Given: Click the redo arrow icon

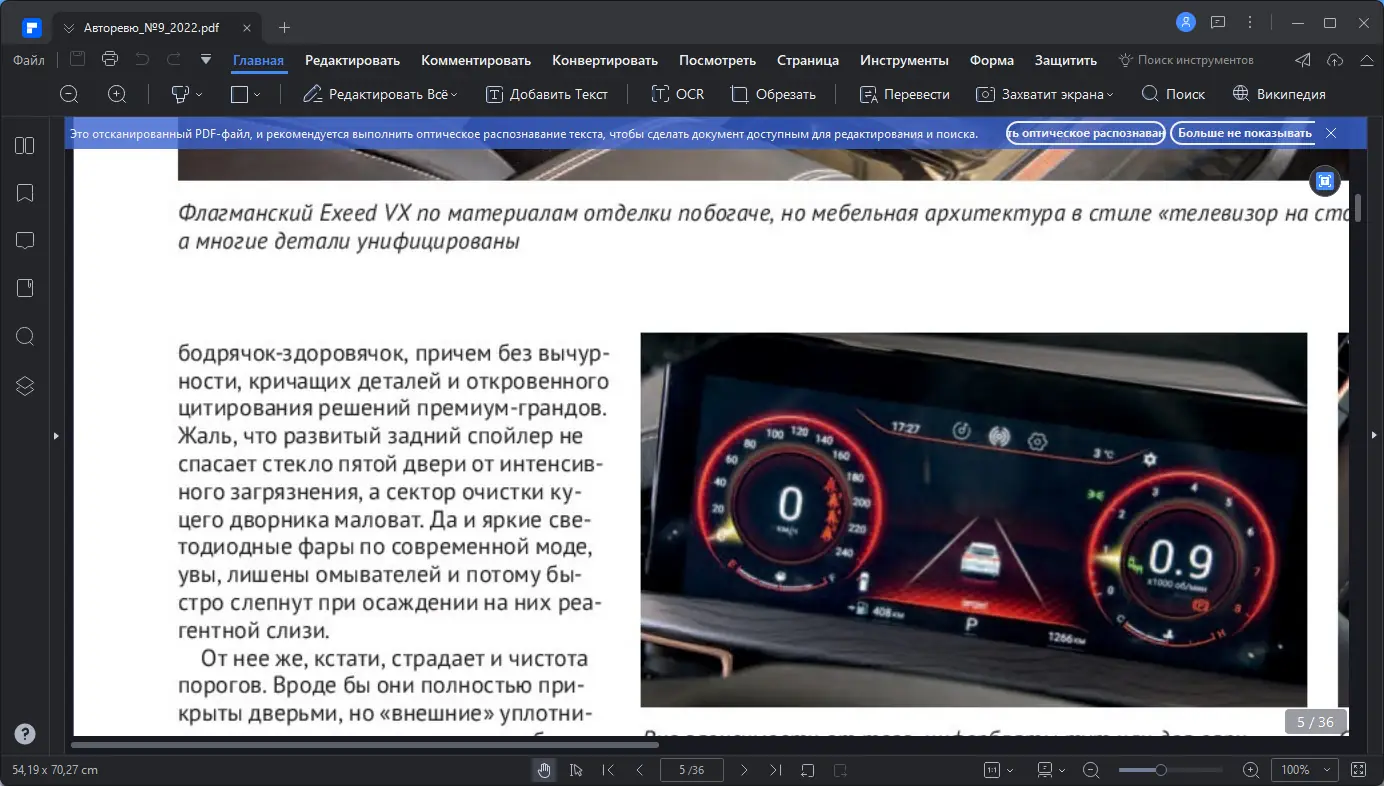Looking at the screenshot, I should (174, 60).
